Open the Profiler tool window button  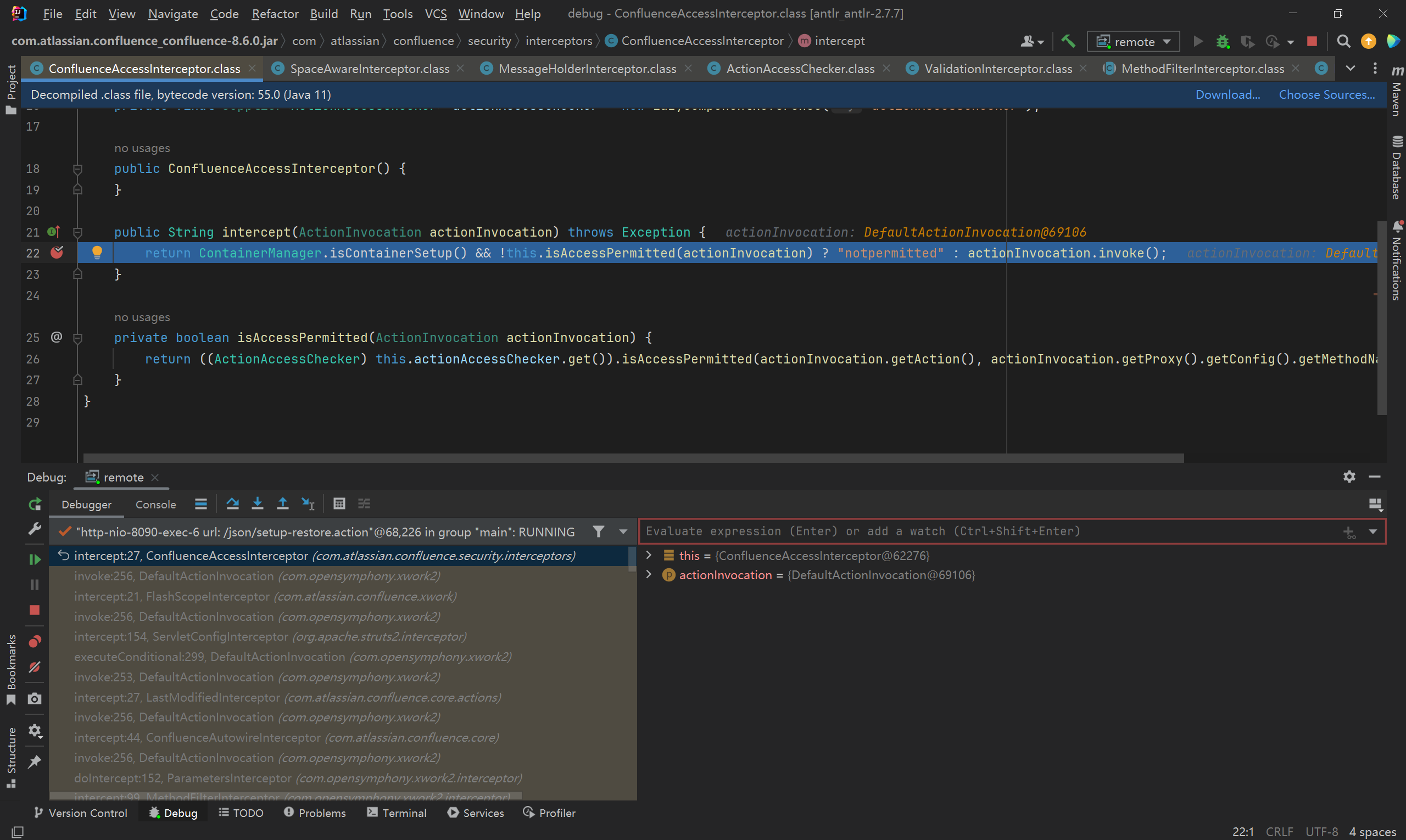pyautogui.click(x=549, y=813)
